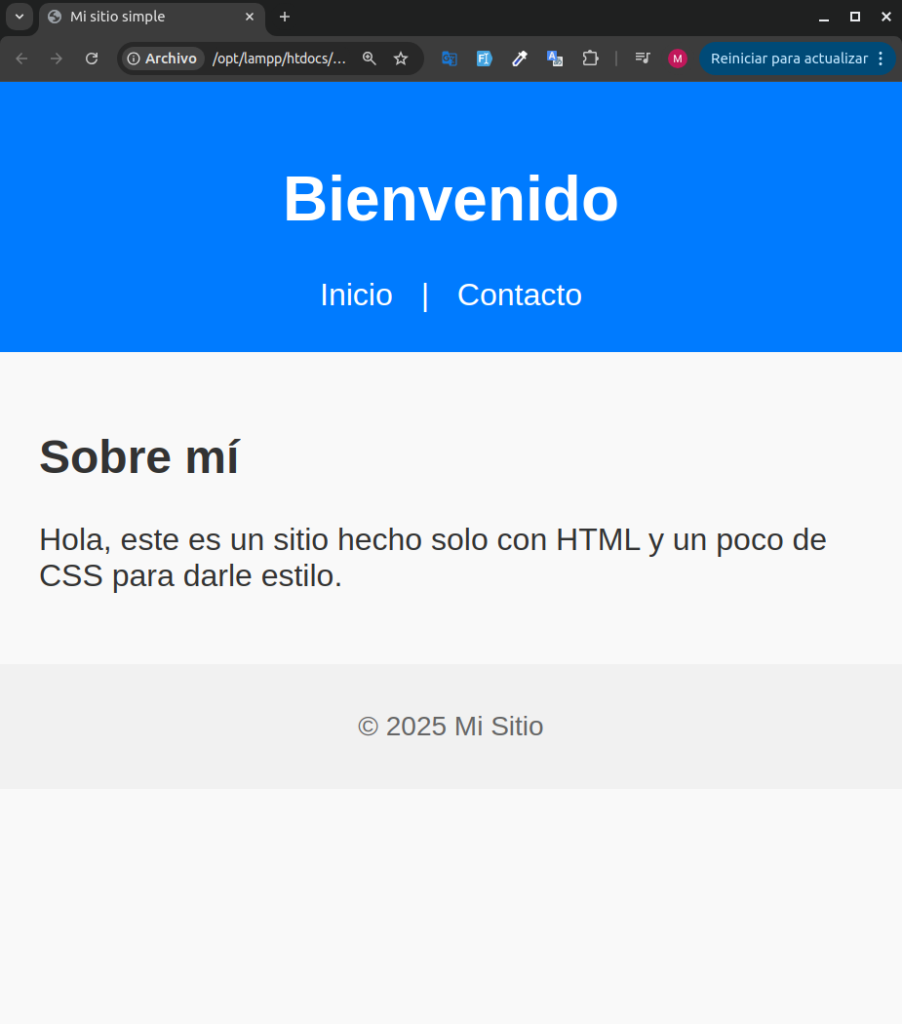902x1024 pixels.
Task: Expand the tab search dropdown arrow
Action: click(x=20, y=17)
